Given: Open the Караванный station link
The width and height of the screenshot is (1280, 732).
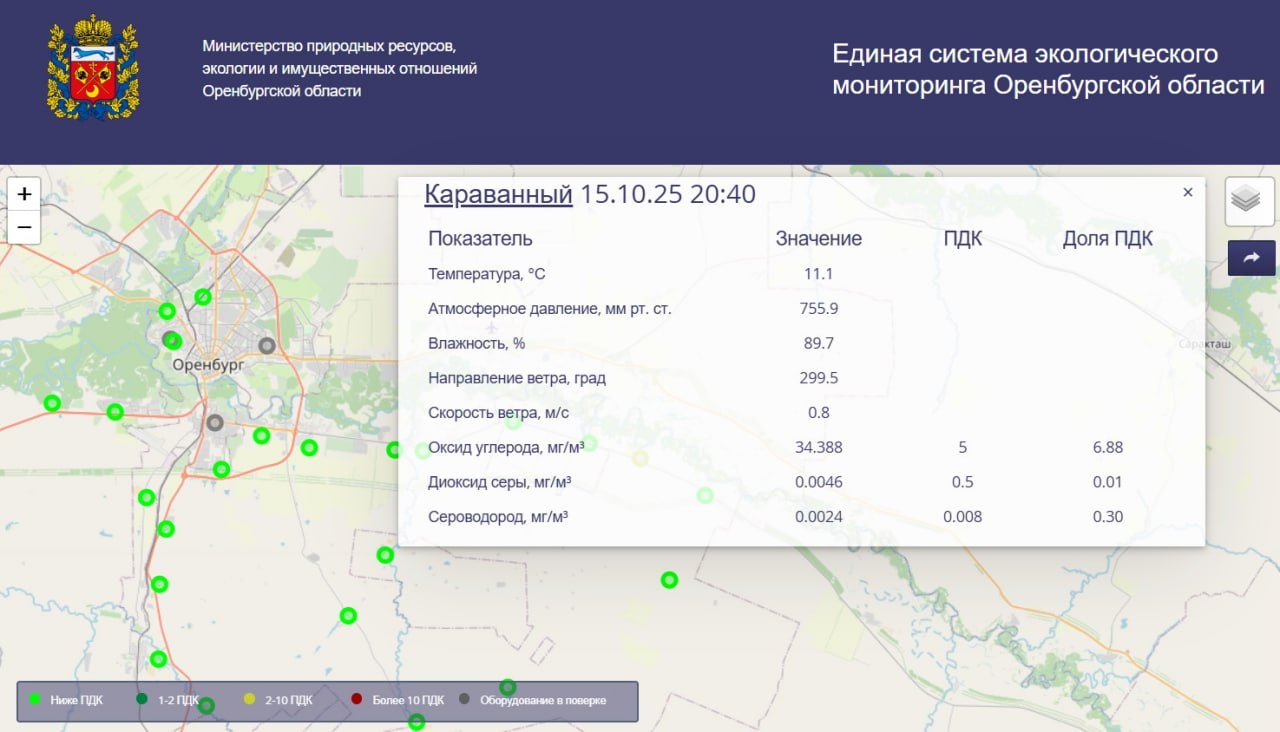Looking at the screenshot, I should 498,194.
